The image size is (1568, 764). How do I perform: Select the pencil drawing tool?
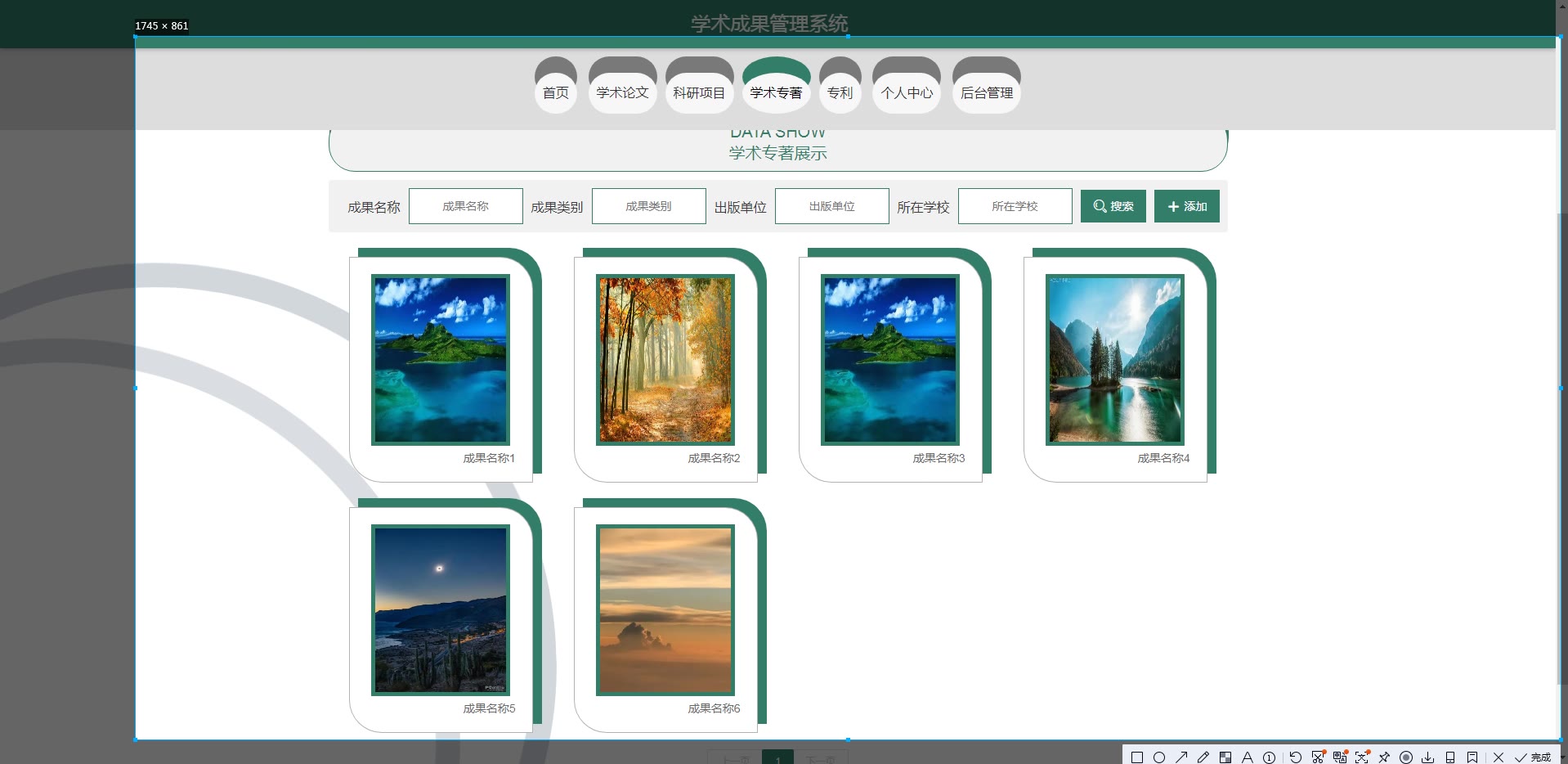click(1203, 757)
